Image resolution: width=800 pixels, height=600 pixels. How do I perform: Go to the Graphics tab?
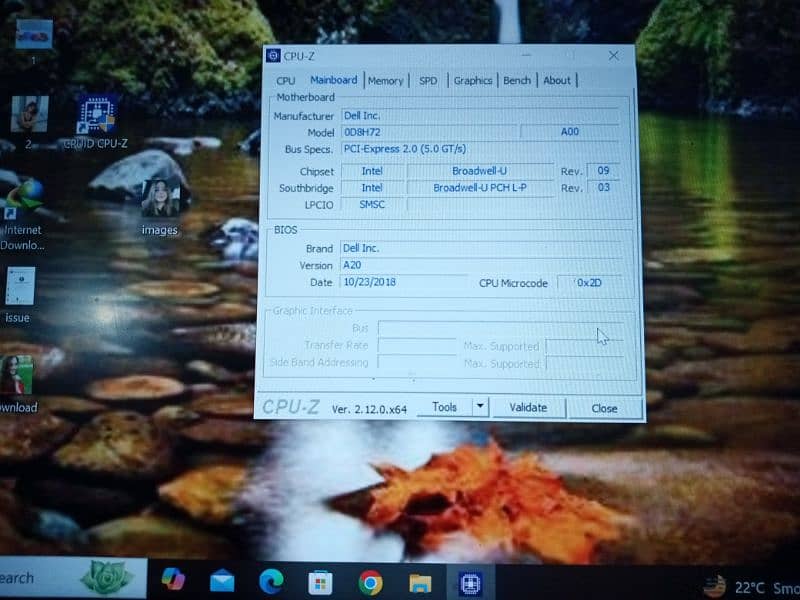click(473, 80)
